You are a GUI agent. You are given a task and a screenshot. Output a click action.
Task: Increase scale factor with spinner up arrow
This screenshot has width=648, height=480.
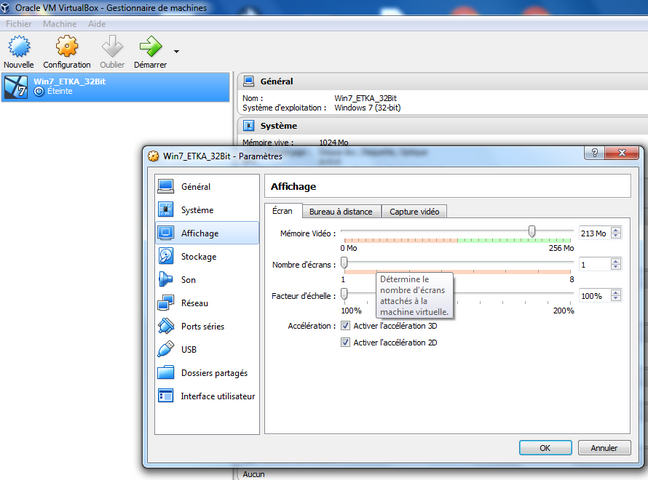pos(616,293)
